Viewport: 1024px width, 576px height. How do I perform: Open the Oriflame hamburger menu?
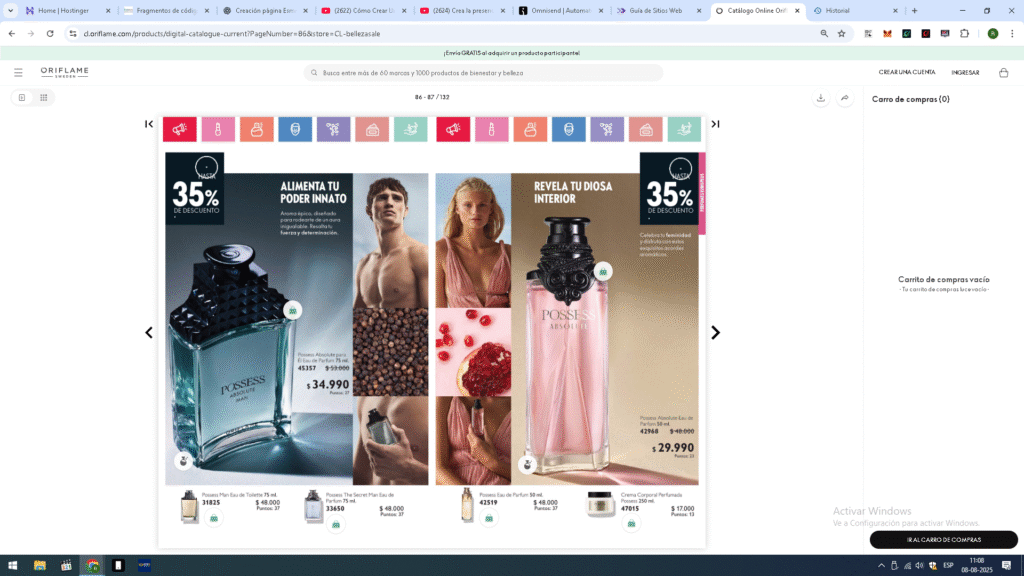[18, 72]
